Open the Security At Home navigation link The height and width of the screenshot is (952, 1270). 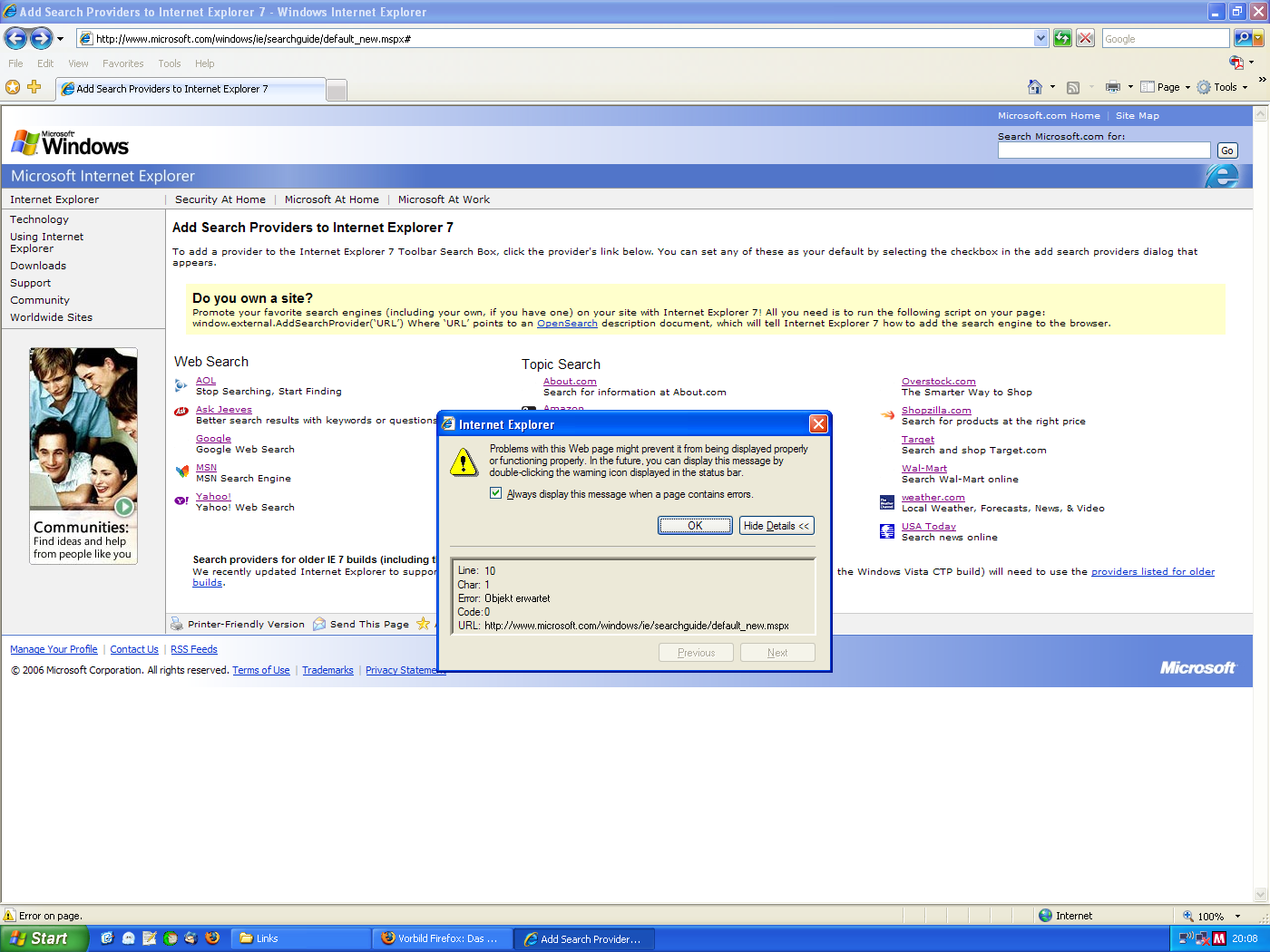(220, 199)
